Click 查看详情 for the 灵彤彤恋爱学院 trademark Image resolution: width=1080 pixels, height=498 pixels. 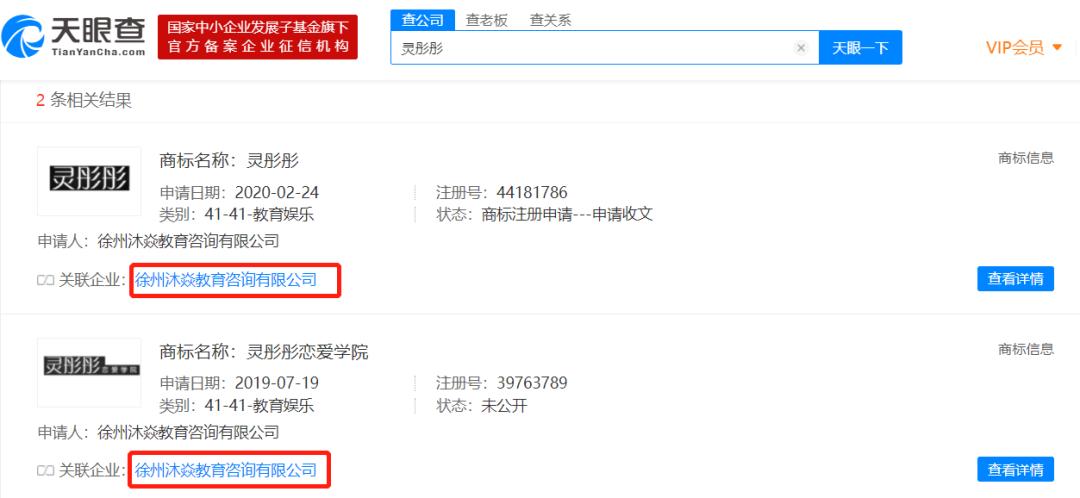tap(1015, 470)
